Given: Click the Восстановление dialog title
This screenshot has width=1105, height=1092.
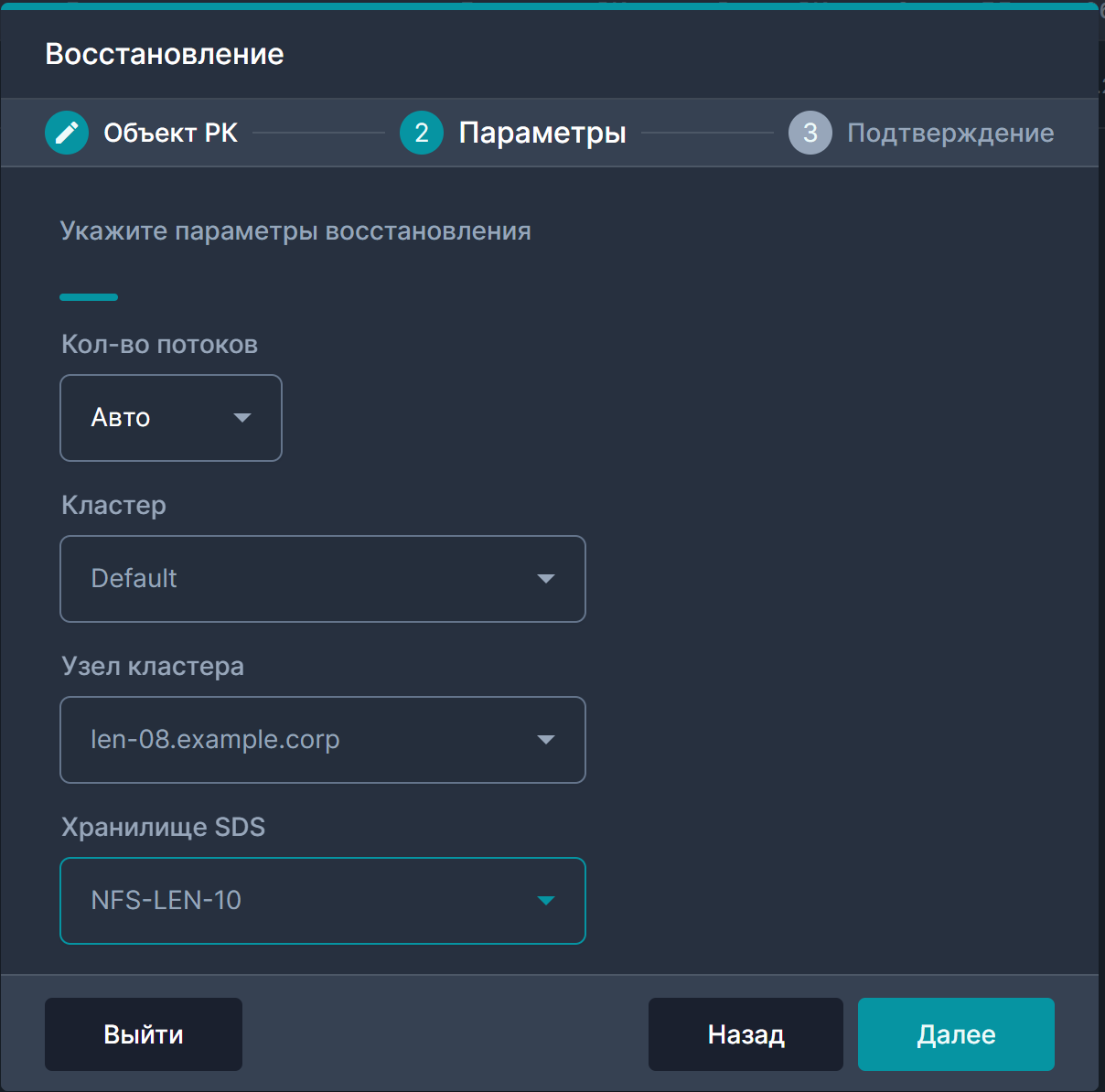Looking at the screenshot, I should tap(165, 54).
